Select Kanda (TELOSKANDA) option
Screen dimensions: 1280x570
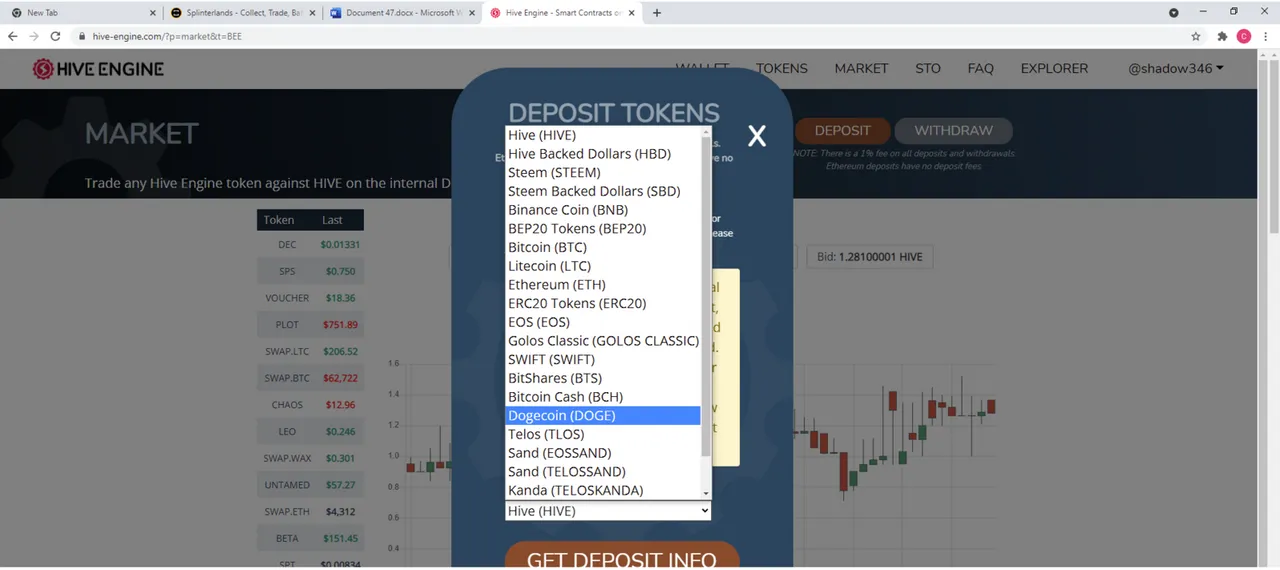click(603, 490)
